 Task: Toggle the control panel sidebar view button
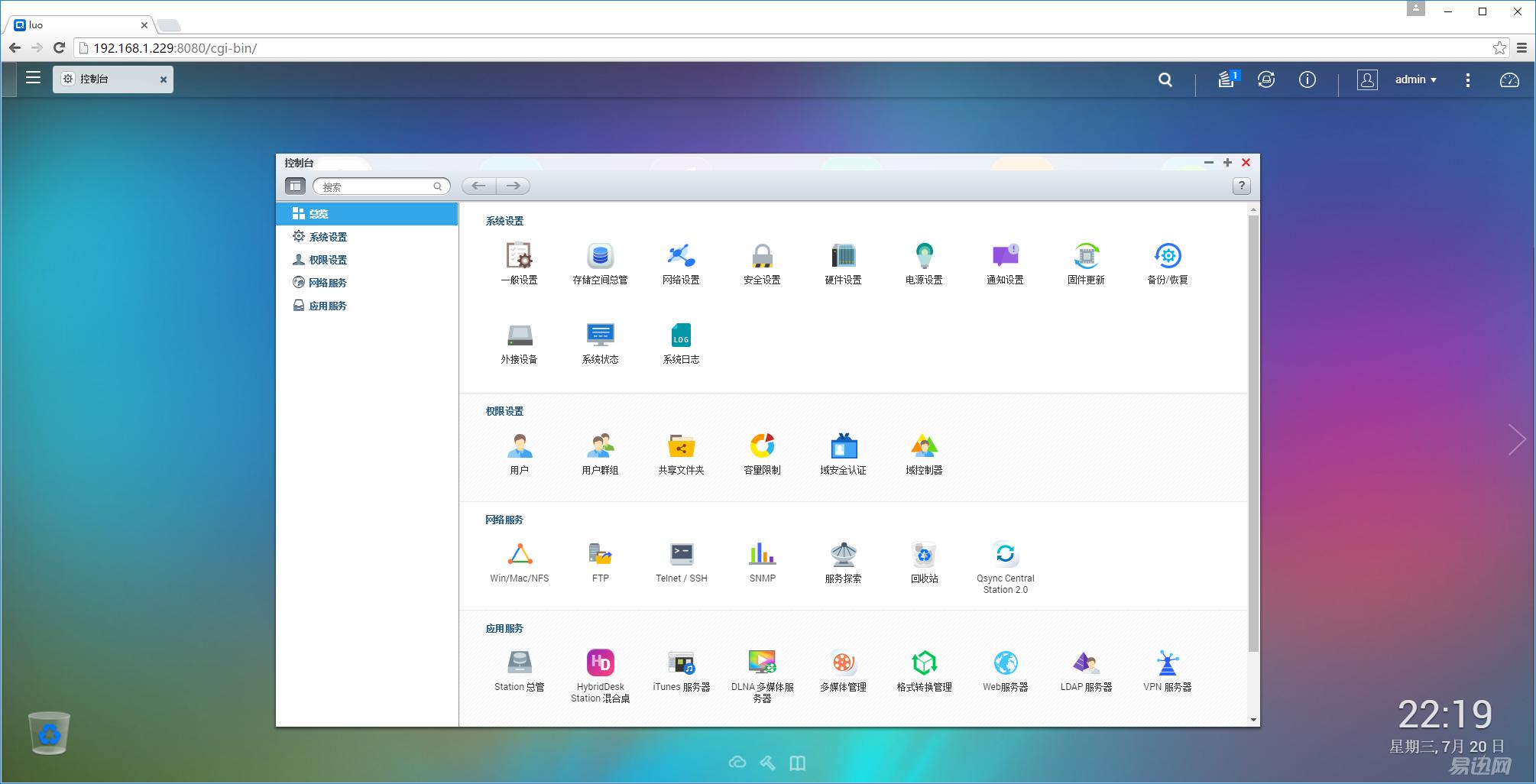295,186
